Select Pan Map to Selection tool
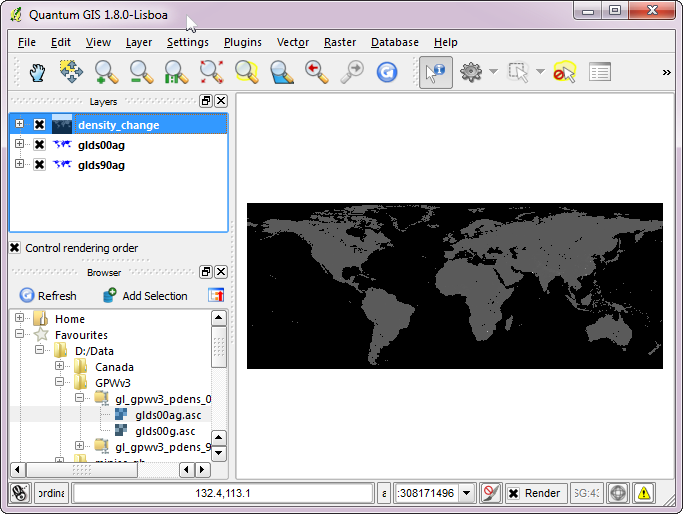 tap(71, 72)
